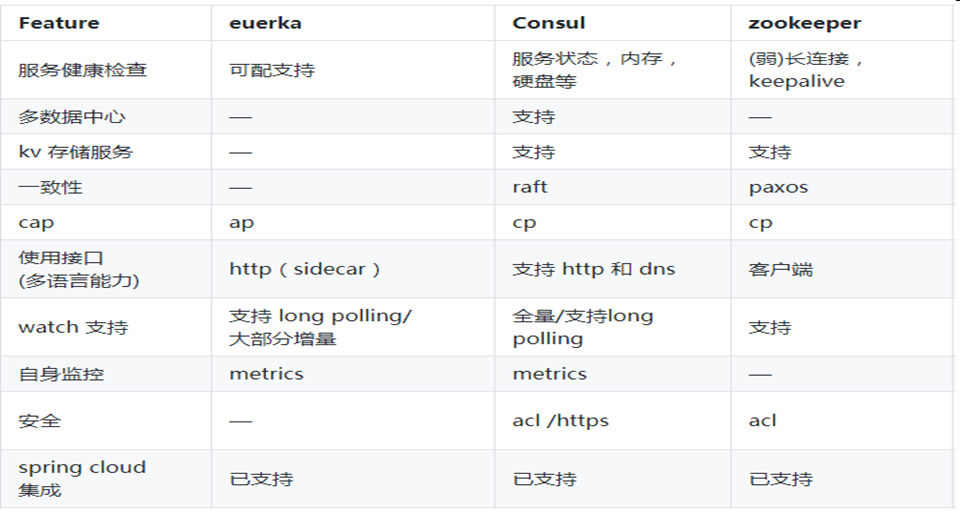Select the euerka column header
This screenshot has width=960, height=511.
265,23
